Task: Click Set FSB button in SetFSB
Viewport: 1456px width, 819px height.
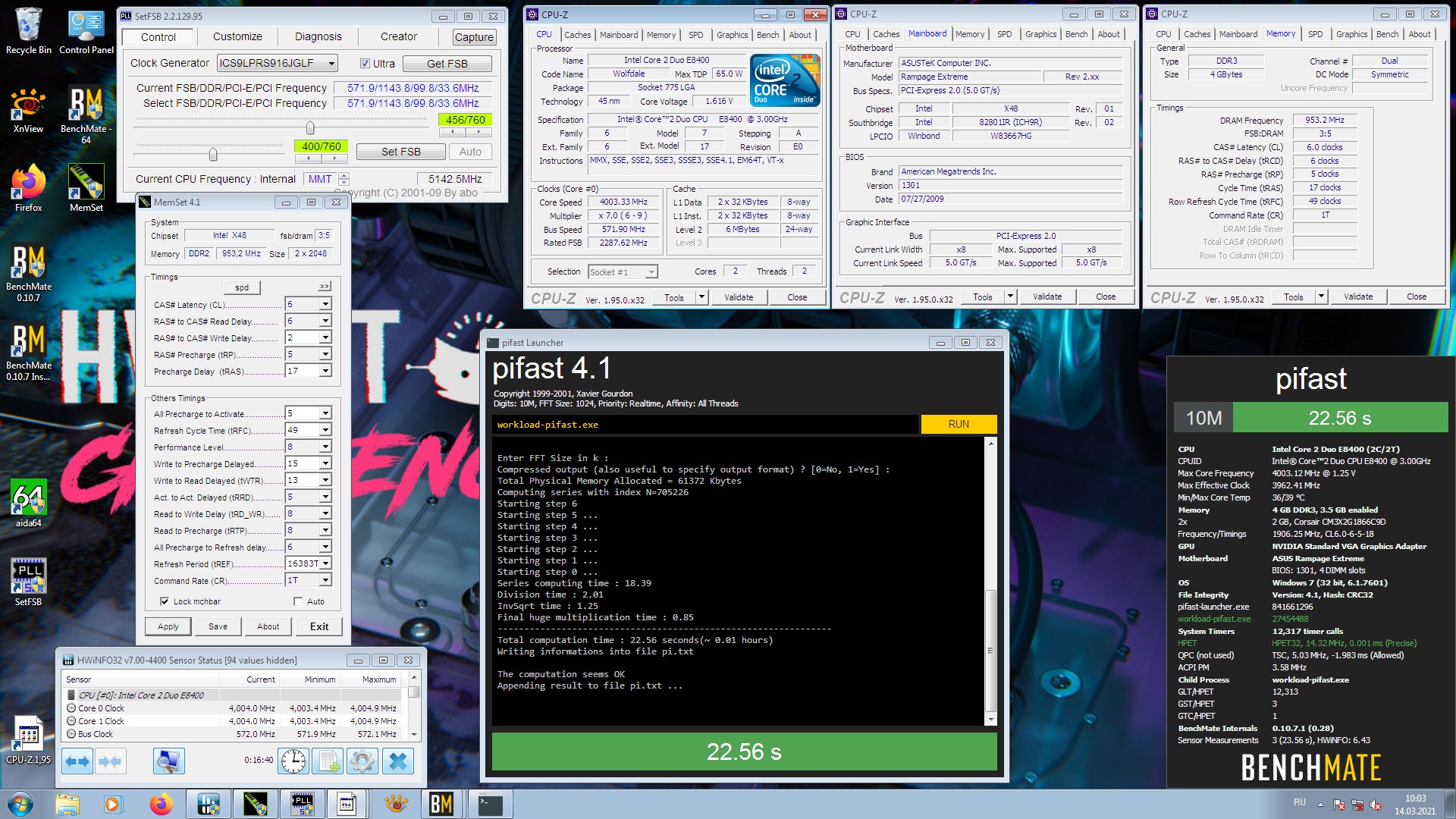Action: tap(400, 152)
